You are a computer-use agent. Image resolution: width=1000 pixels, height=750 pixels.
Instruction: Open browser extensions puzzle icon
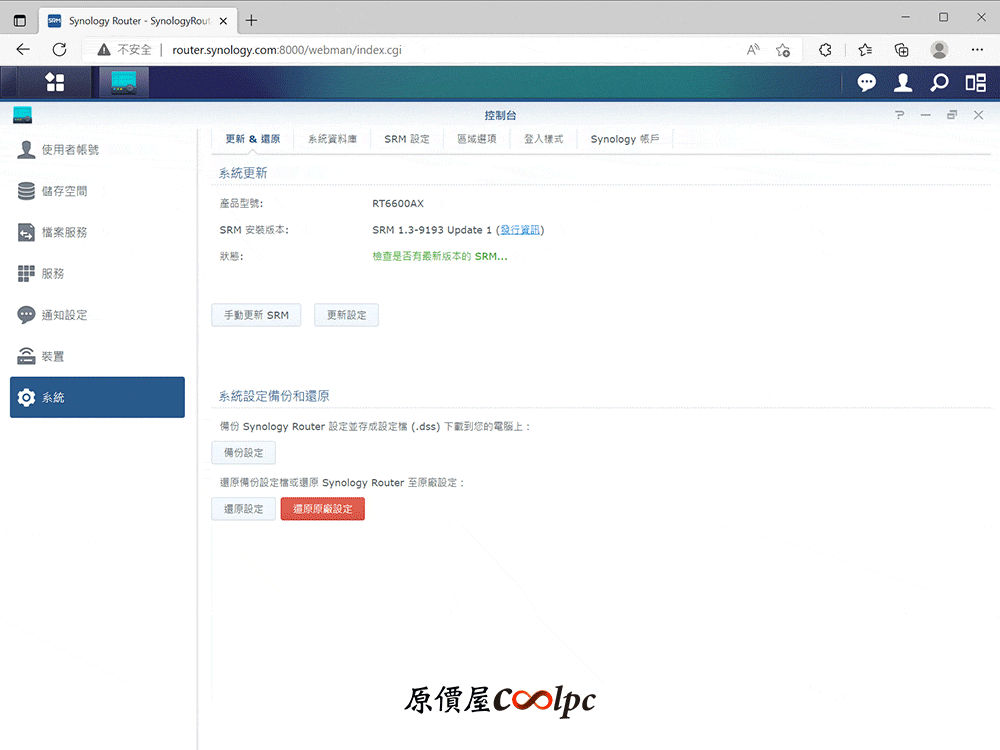825,50
